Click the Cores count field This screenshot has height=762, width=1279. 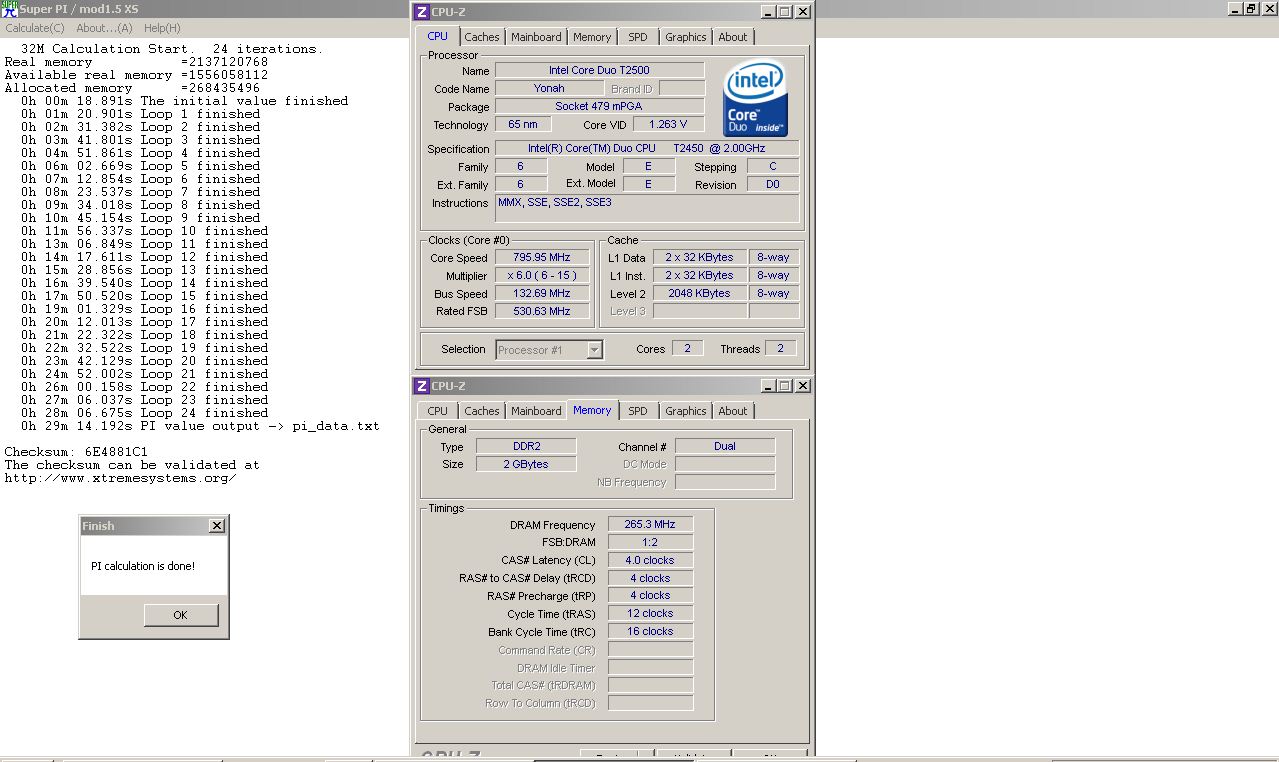(x=687, y=348)
